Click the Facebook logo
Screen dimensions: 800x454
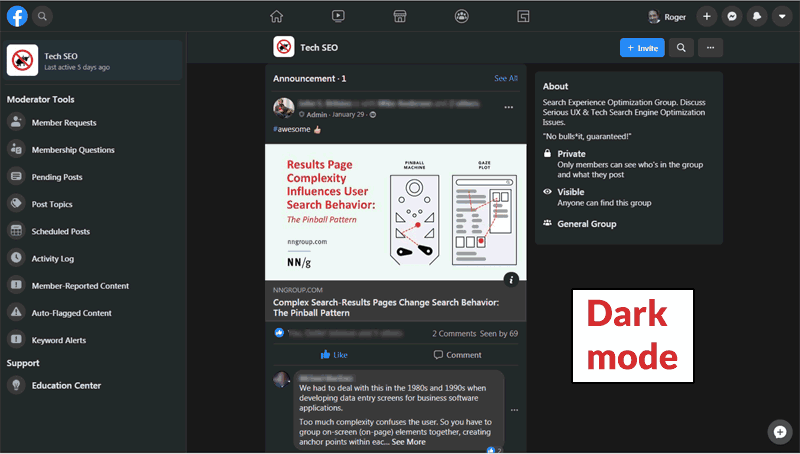[x=17, y=16]
